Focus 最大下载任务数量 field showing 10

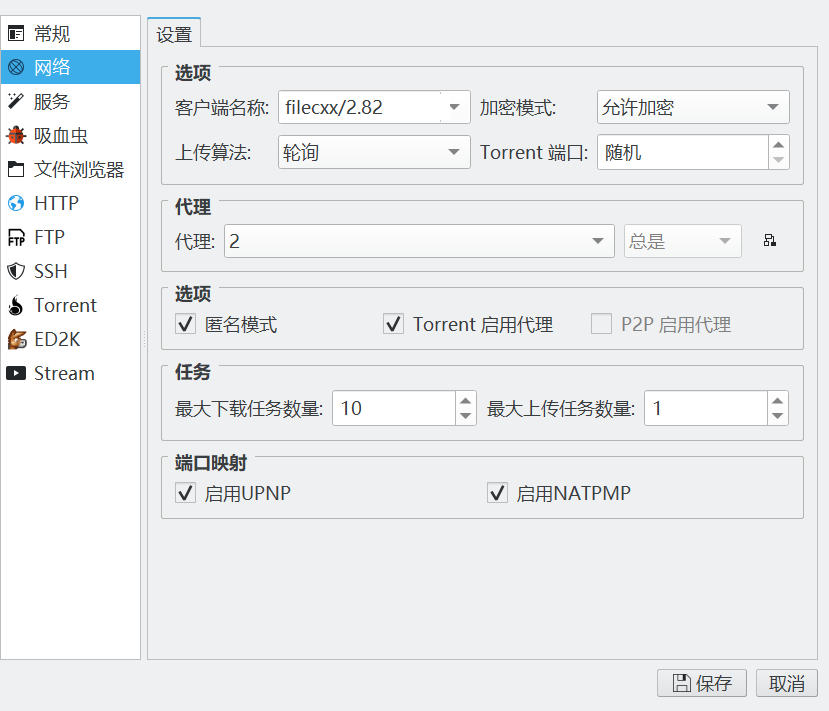click(394, 408)
